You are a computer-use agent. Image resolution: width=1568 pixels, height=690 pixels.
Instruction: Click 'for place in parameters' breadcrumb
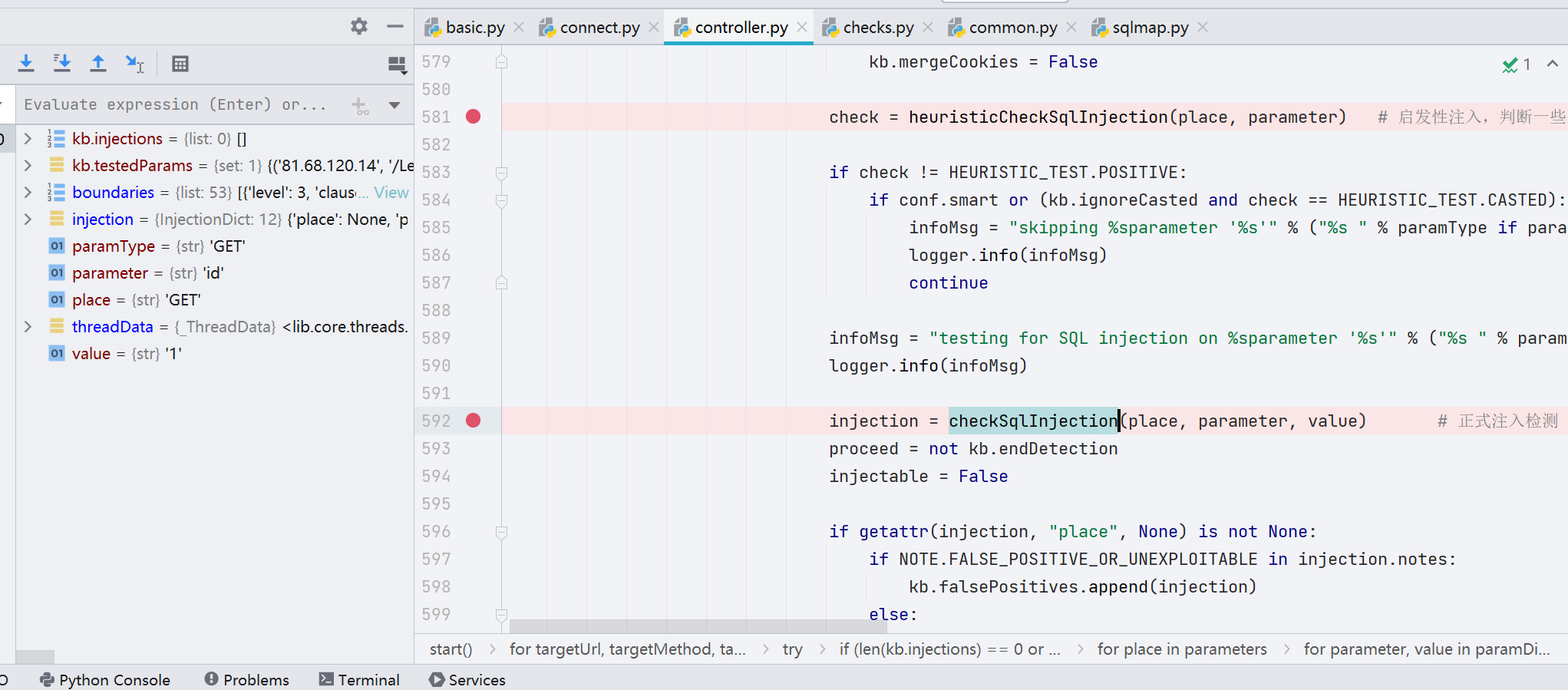[x=1182, y=649]
